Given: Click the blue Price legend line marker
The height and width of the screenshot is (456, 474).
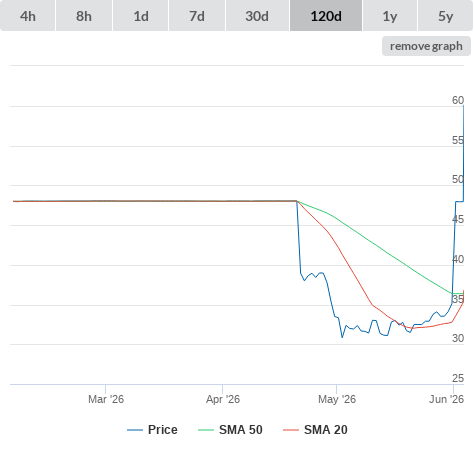Looking at the screenshot, I should click(x=135, y=430).
